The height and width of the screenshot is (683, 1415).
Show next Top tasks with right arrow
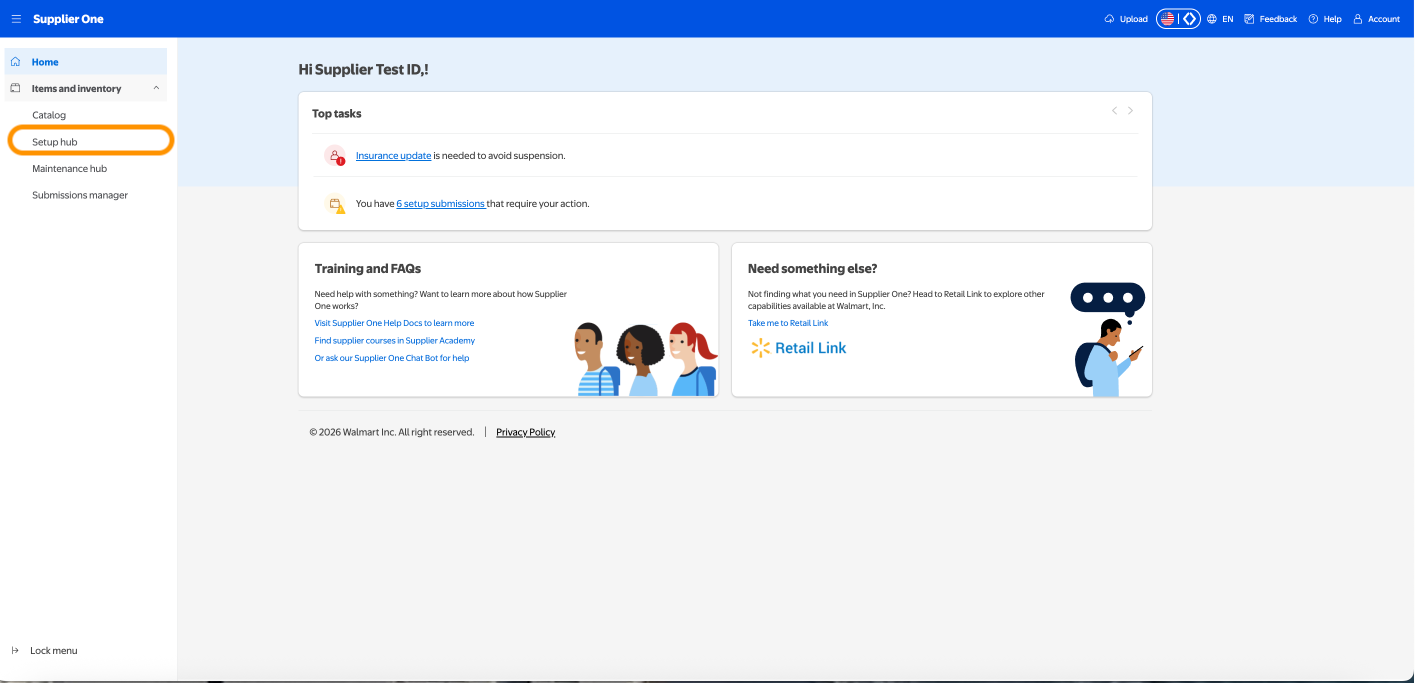click(1131, 111)
